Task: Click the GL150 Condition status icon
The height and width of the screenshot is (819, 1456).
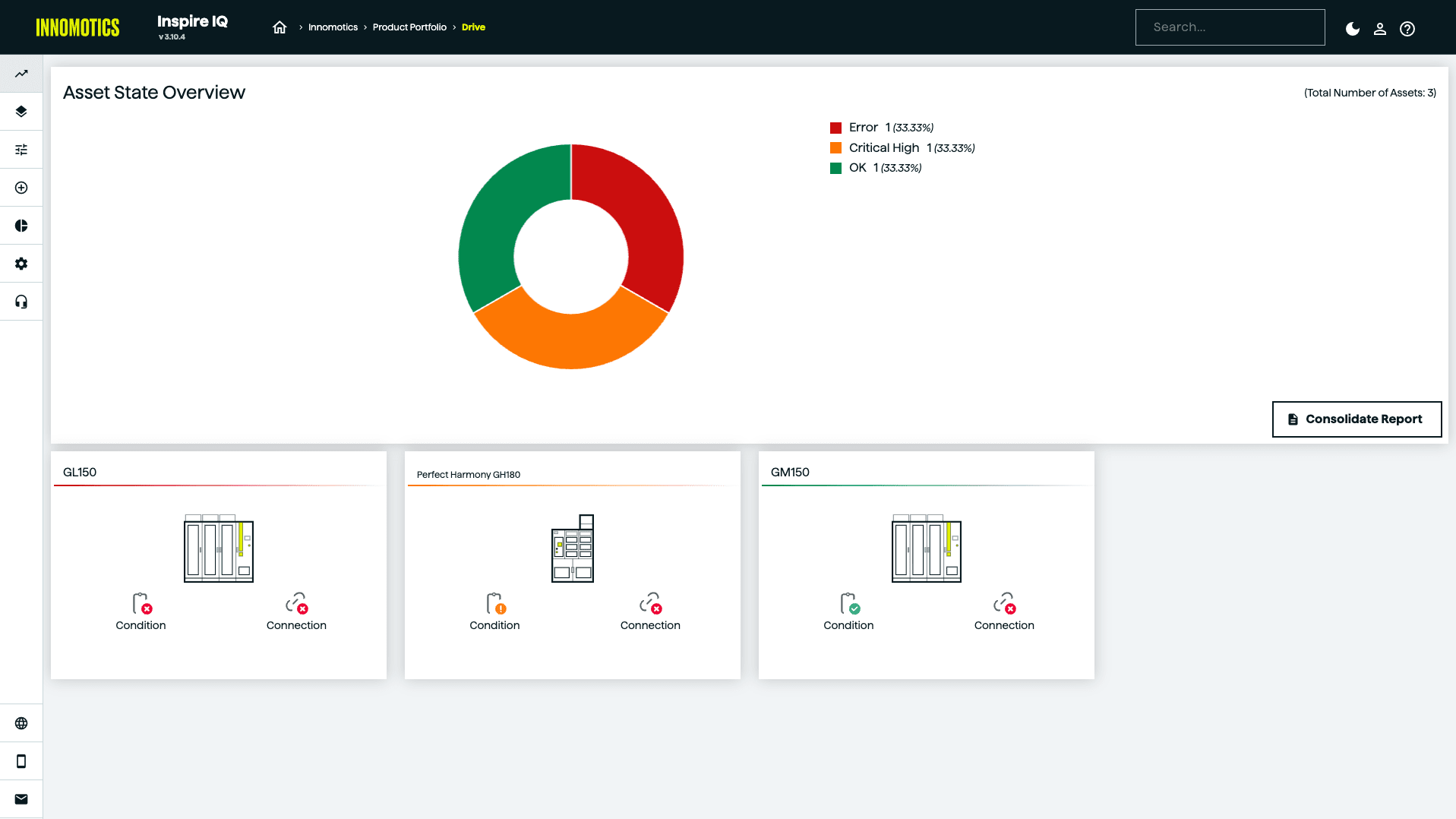Action: coord(141,604)
